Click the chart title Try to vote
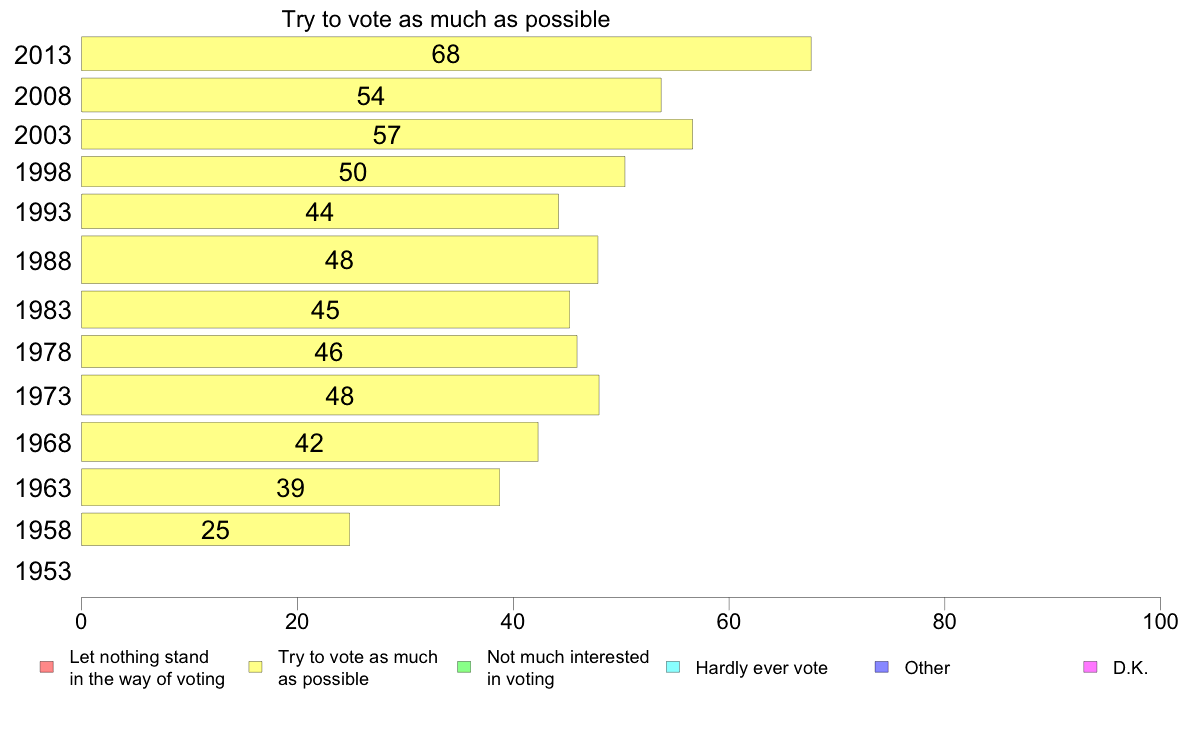 point(446,19)
